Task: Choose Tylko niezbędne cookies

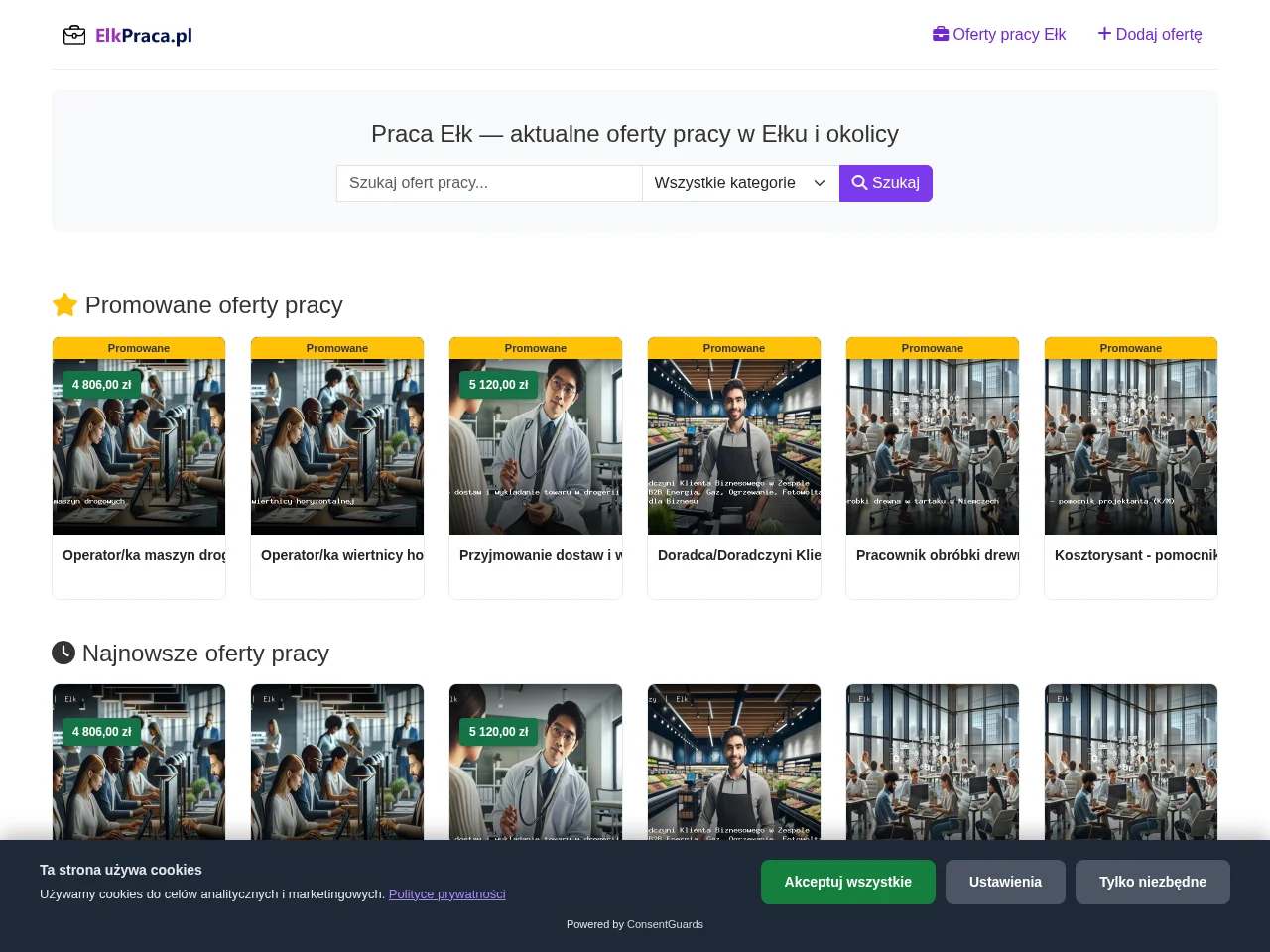Action: (1153, 882)
